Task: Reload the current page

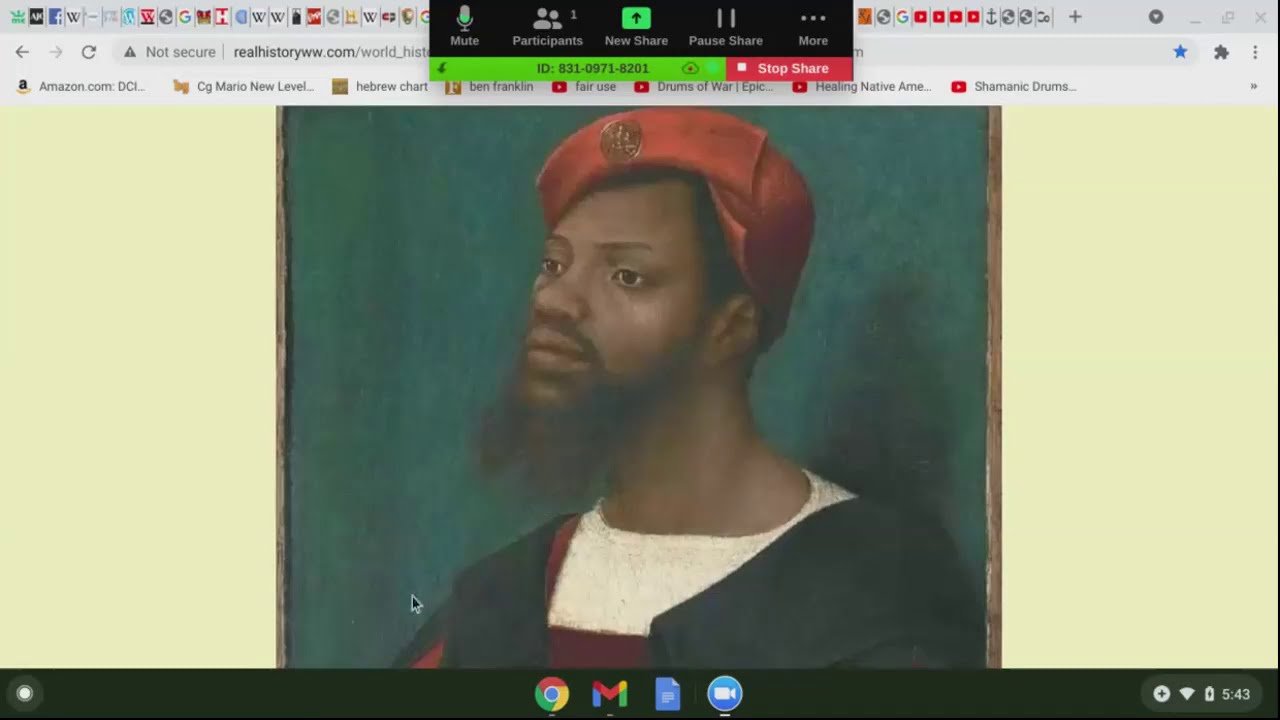Action: pos(89,52)
